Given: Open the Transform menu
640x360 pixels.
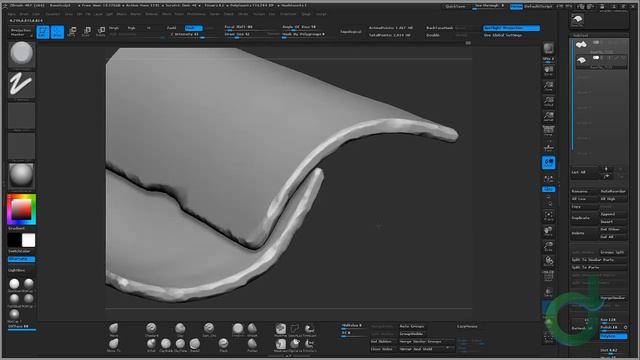Looking at the screenshot, I should click(x=288, y=14).
